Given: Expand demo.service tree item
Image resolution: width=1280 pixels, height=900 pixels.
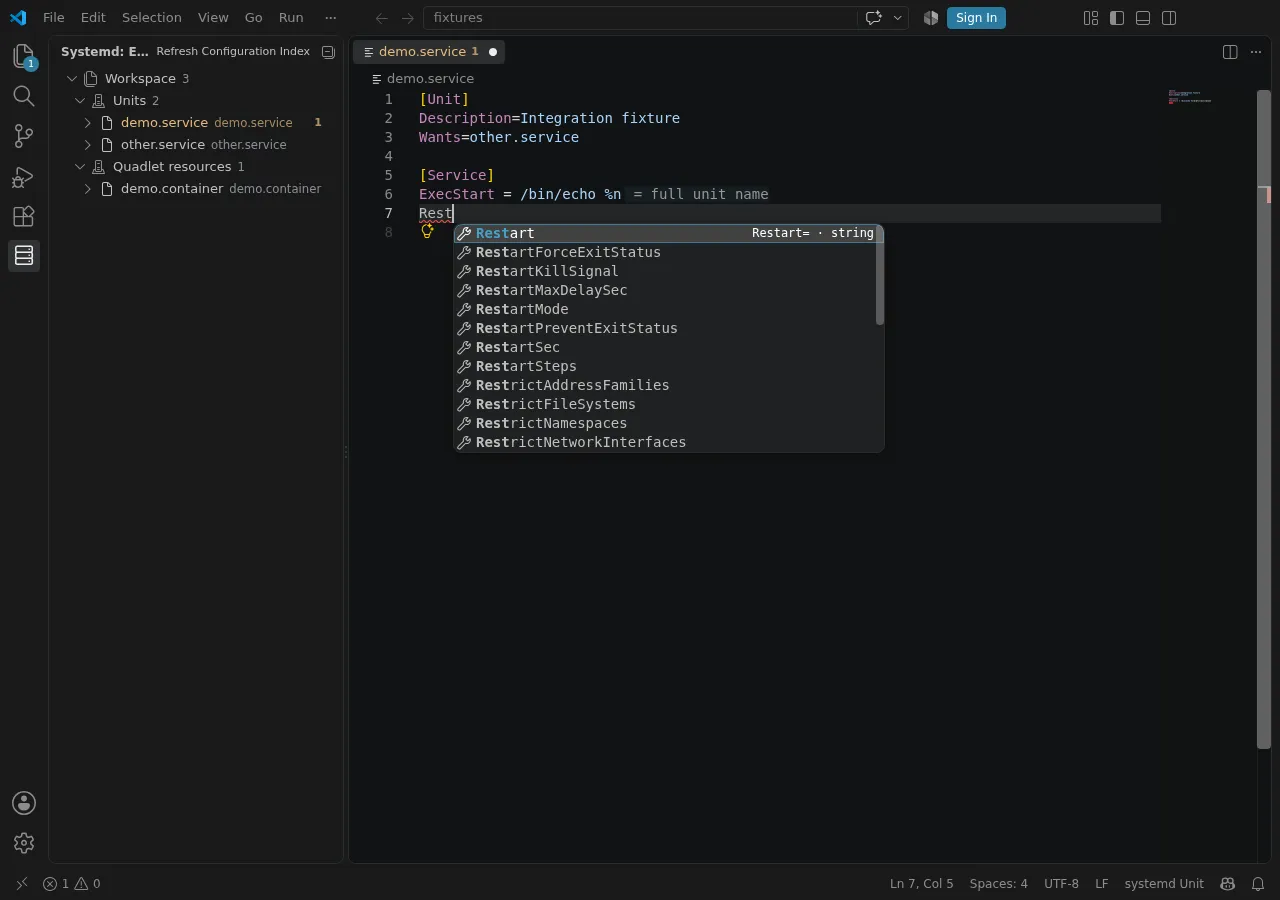Looking at the screenshot, I should coord(88,122).
